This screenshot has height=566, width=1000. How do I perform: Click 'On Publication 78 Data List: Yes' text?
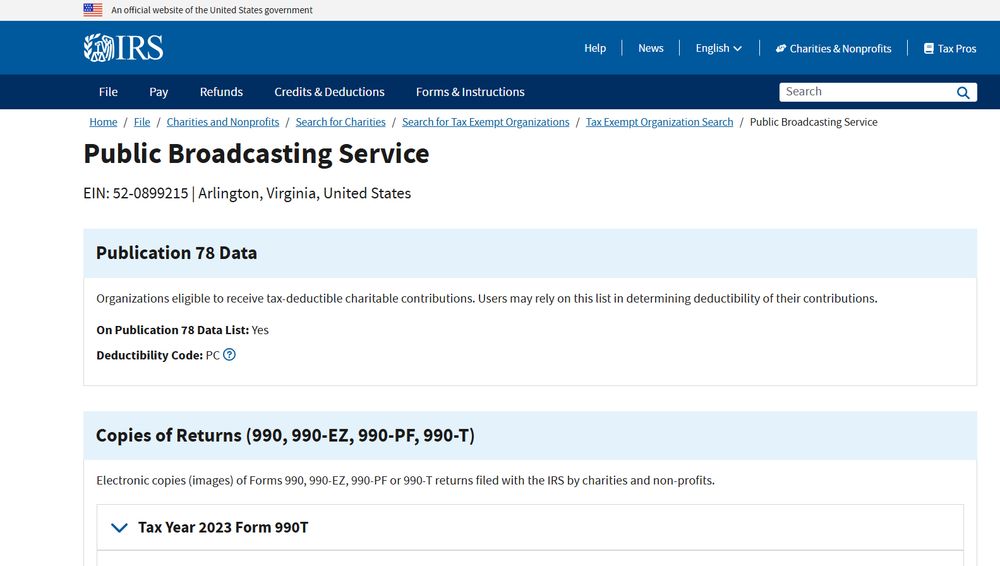[182, 330]
